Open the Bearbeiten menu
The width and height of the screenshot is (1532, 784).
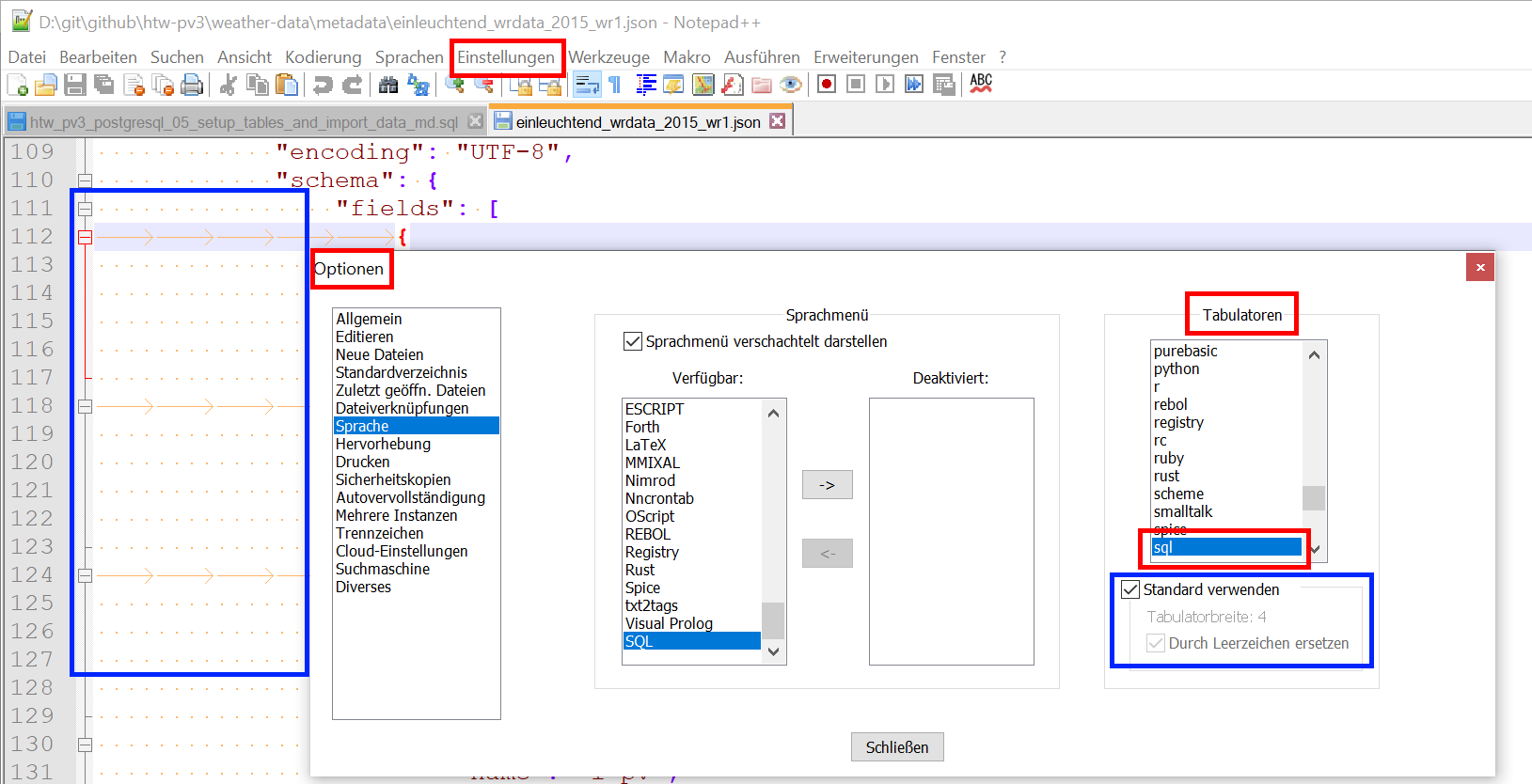pyautogui.click(x=98, y=57)
